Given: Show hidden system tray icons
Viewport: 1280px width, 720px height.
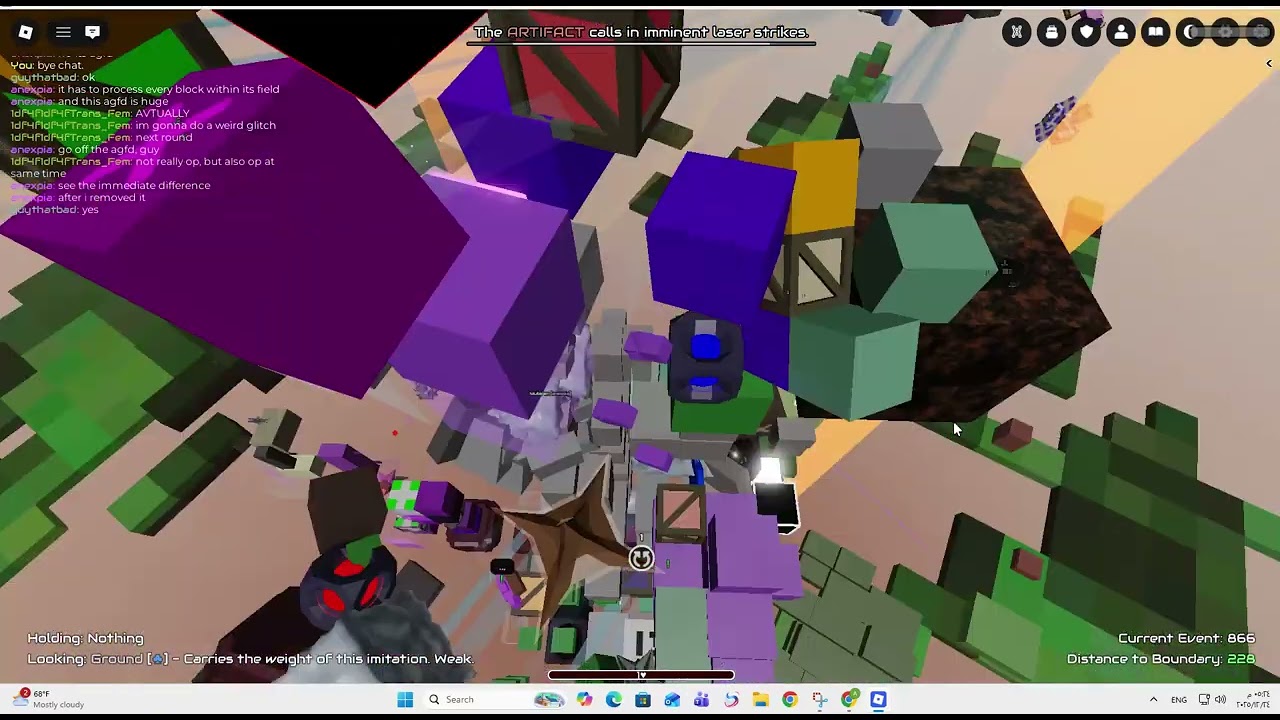Looking at the screenshot, I should pyautogui.click(x=1153, y=700).
